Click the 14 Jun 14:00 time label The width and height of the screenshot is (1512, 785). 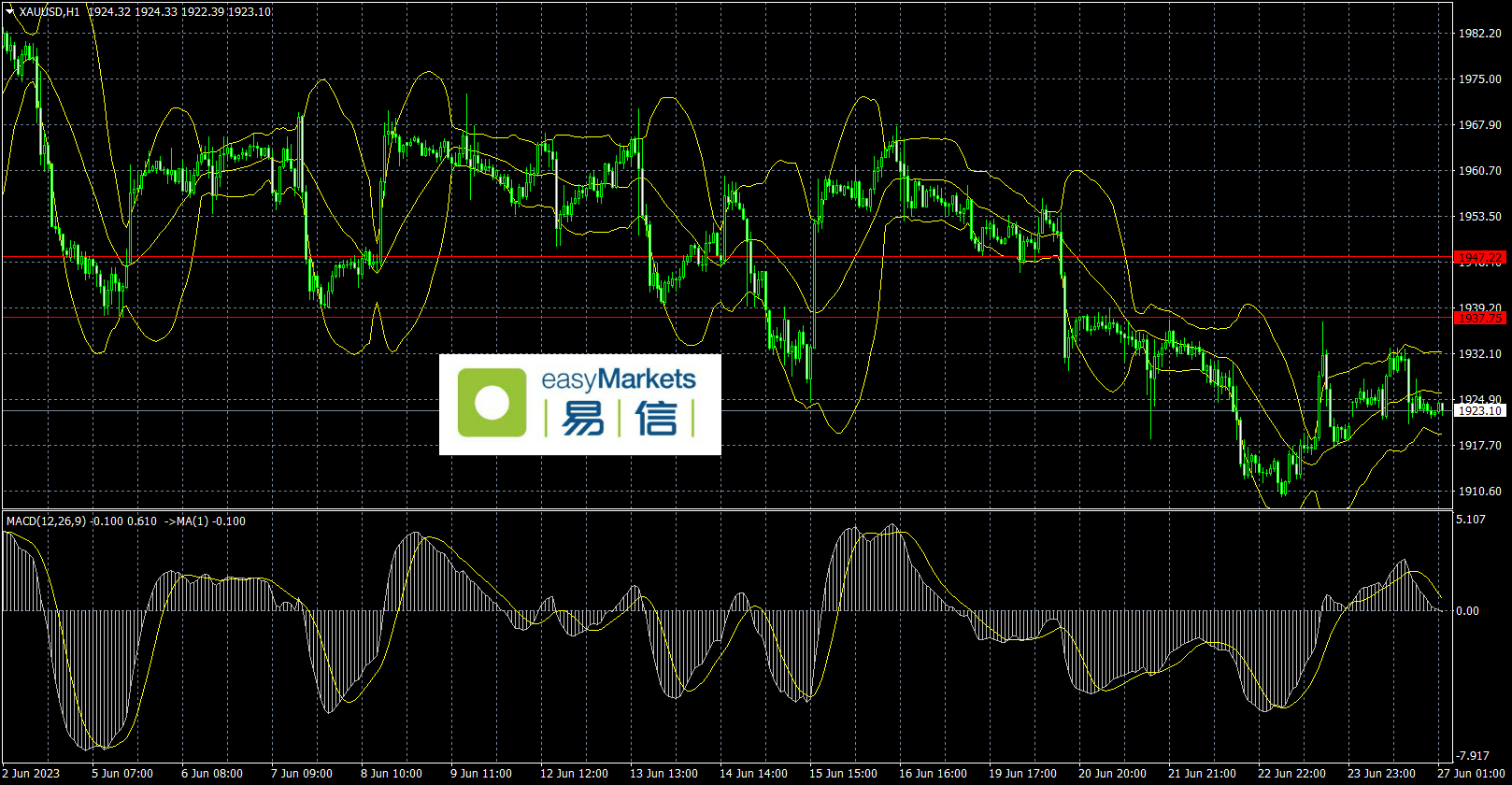[x=753, y=774]
